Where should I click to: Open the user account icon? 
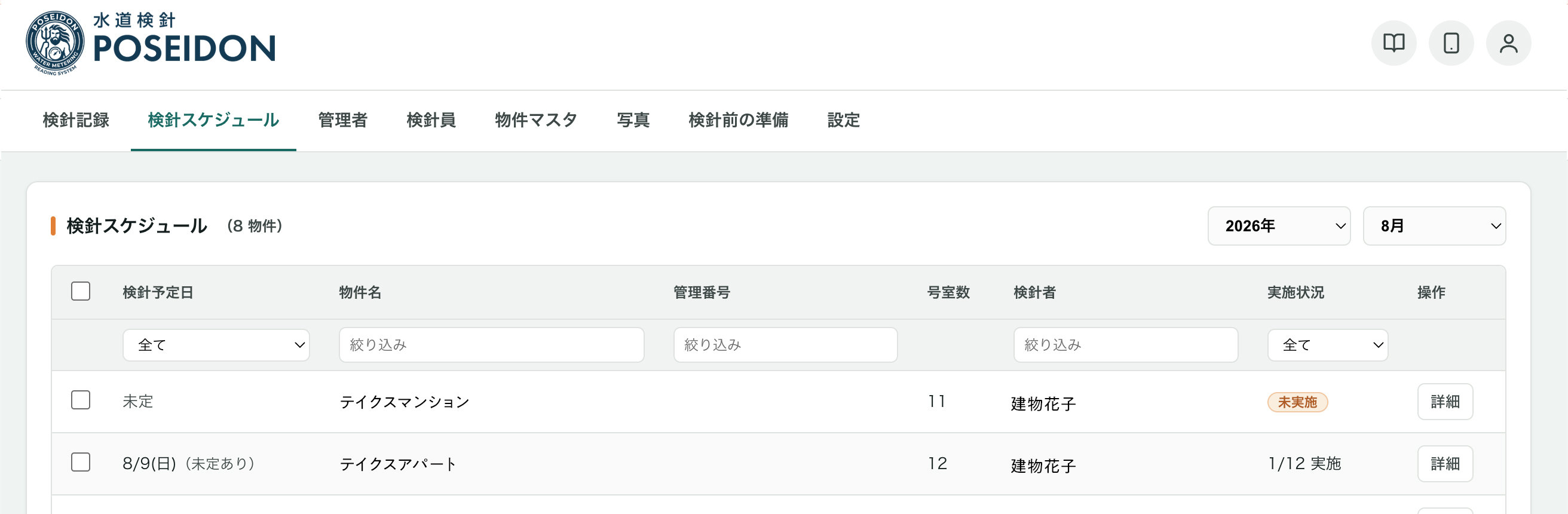(x=1508, y=43)
